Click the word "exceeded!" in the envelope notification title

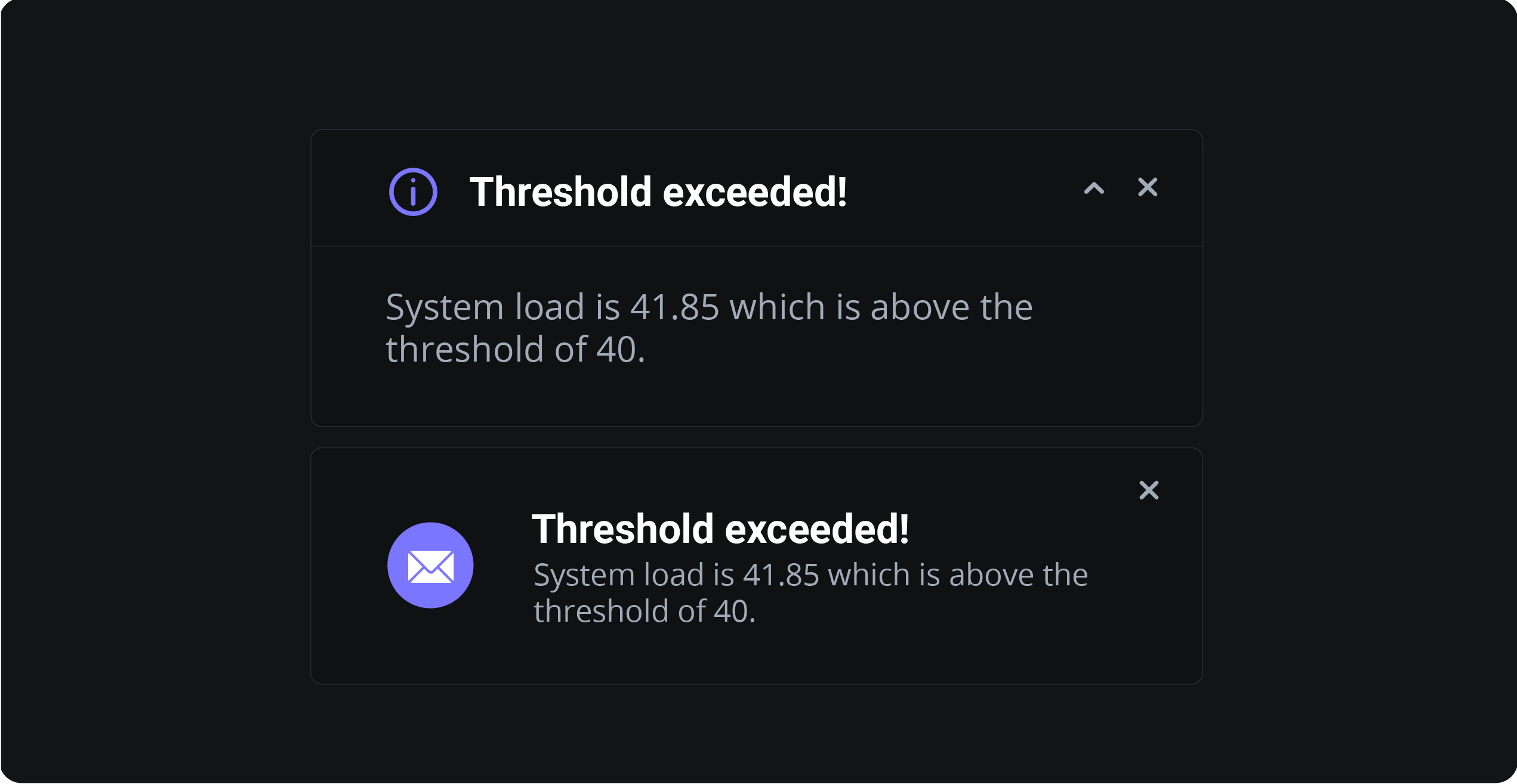tap(816, 529)
